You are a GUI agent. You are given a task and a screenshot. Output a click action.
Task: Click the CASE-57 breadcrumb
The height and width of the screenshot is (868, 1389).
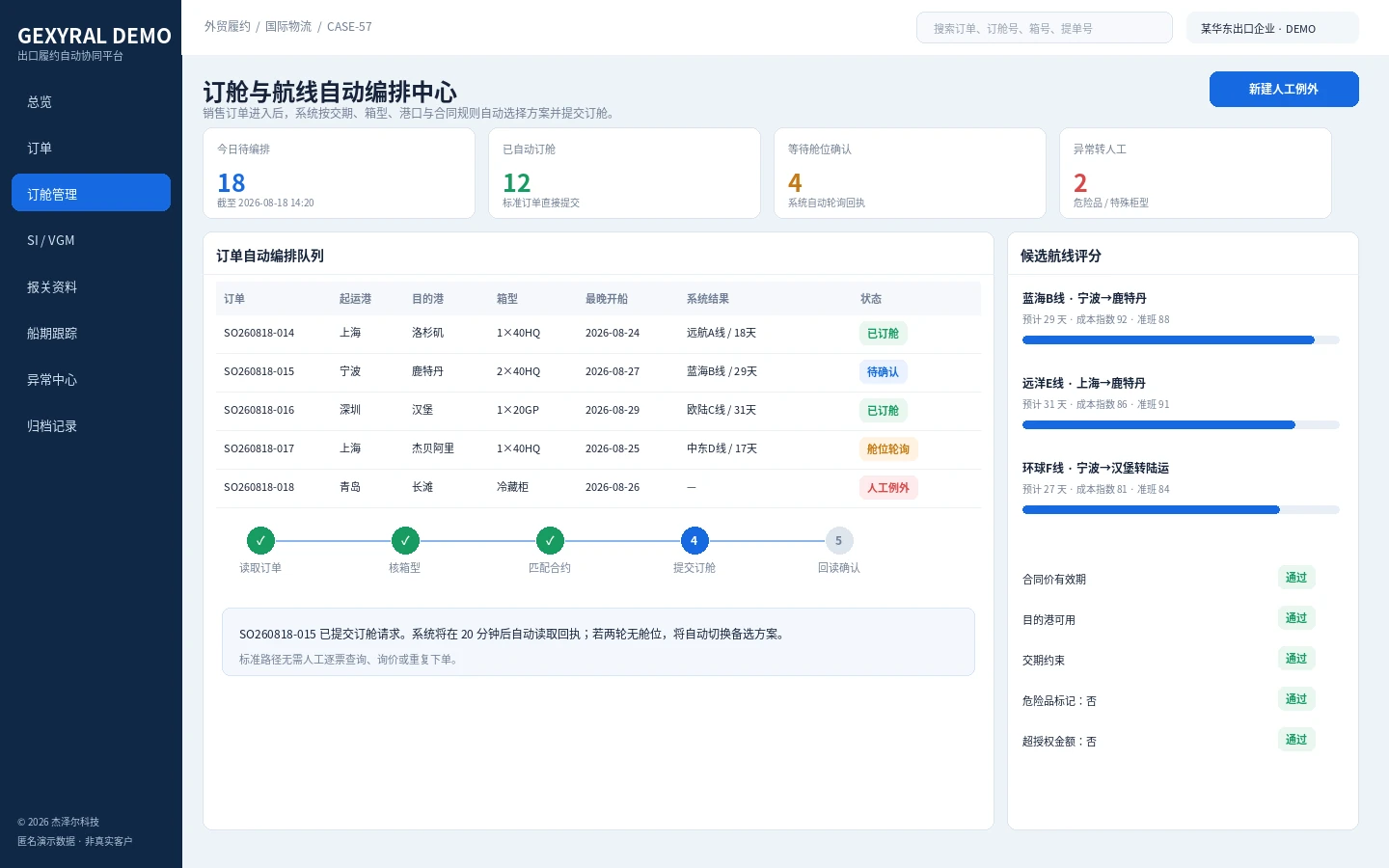click(349, 27)
